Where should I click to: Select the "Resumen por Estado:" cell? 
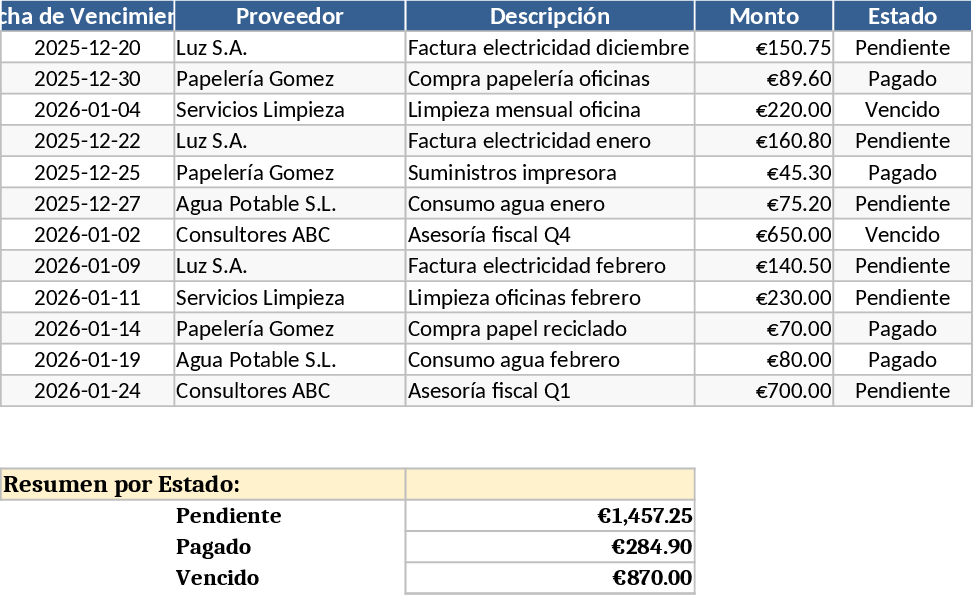click(x=202, y=485)
